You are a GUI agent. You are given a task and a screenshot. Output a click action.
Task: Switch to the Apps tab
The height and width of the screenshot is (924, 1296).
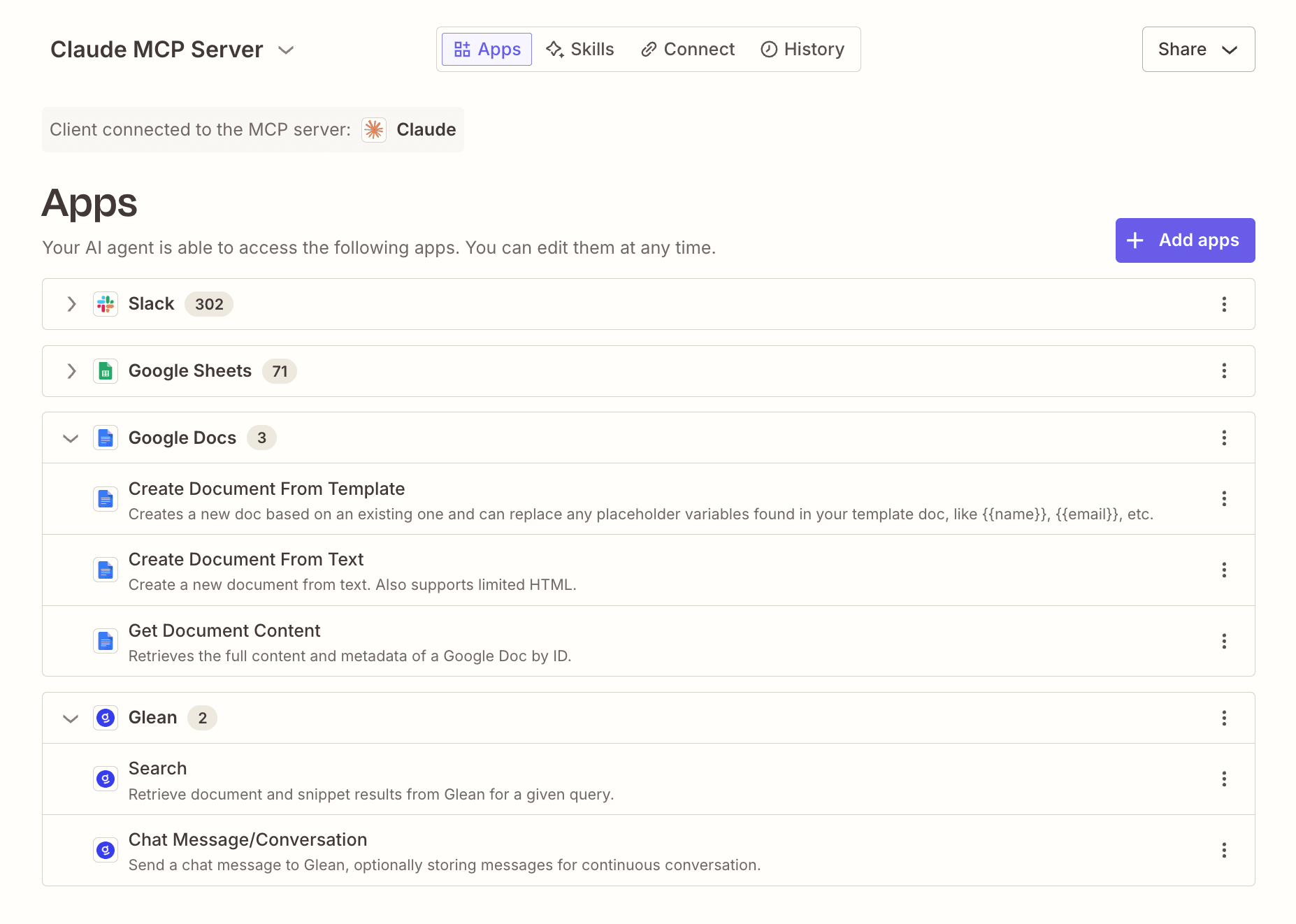tap(487, 49)
